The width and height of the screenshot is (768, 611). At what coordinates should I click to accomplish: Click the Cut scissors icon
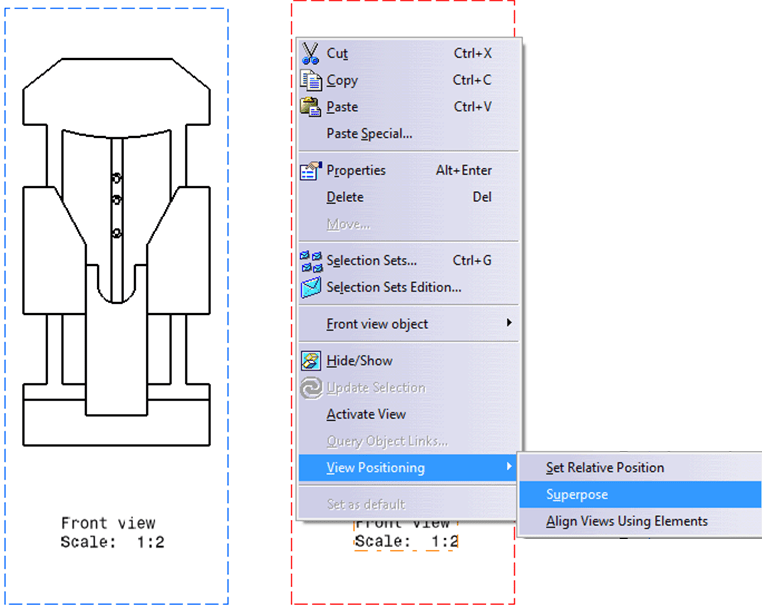click(311, 53)
